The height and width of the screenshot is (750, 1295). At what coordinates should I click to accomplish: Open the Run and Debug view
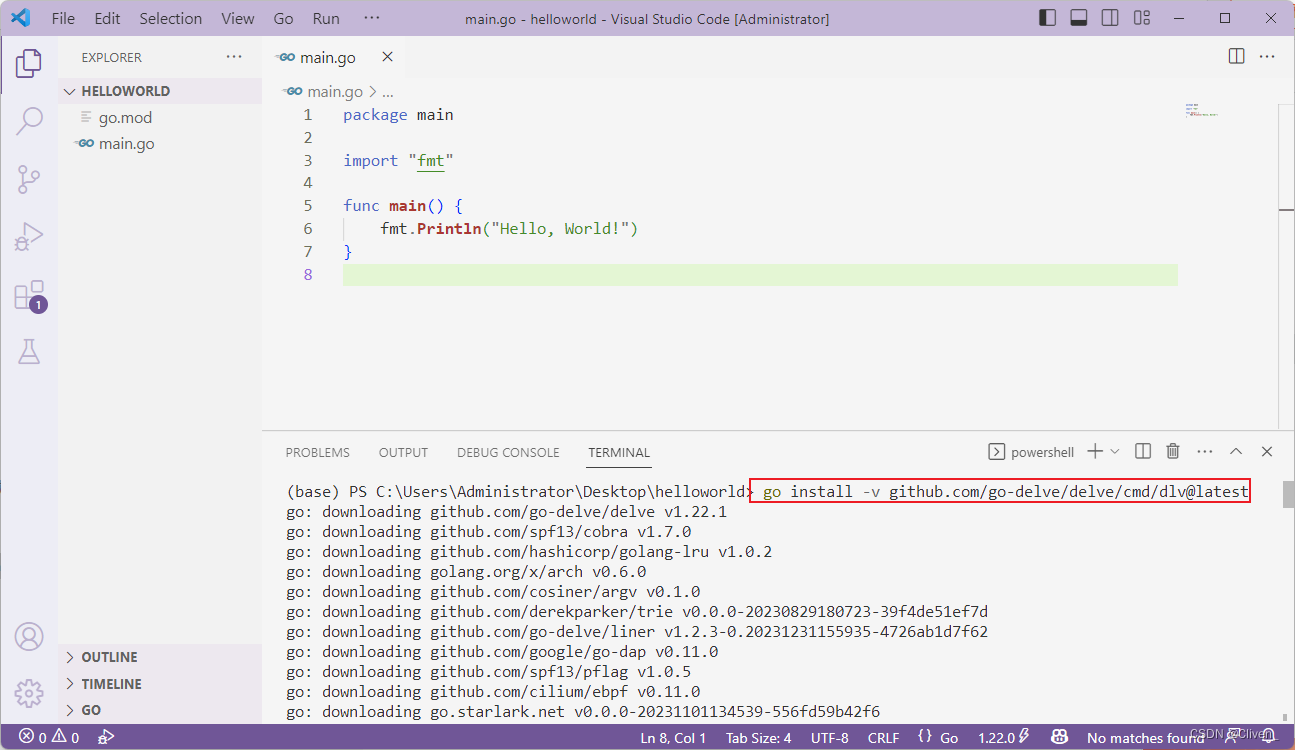pos(29,237)
